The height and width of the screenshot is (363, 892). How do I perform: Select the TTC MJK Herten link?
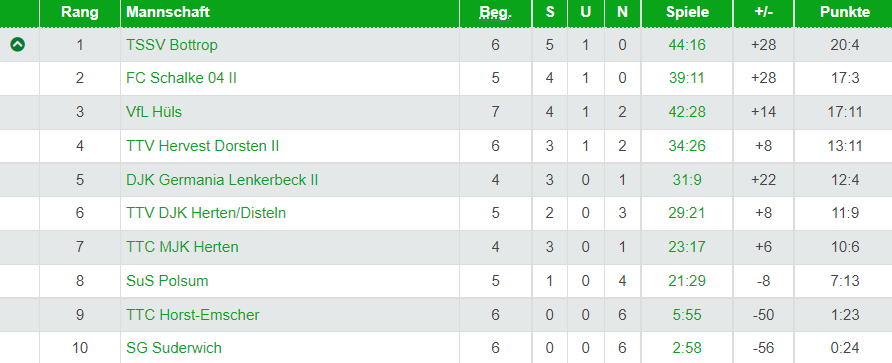[182, 247]
